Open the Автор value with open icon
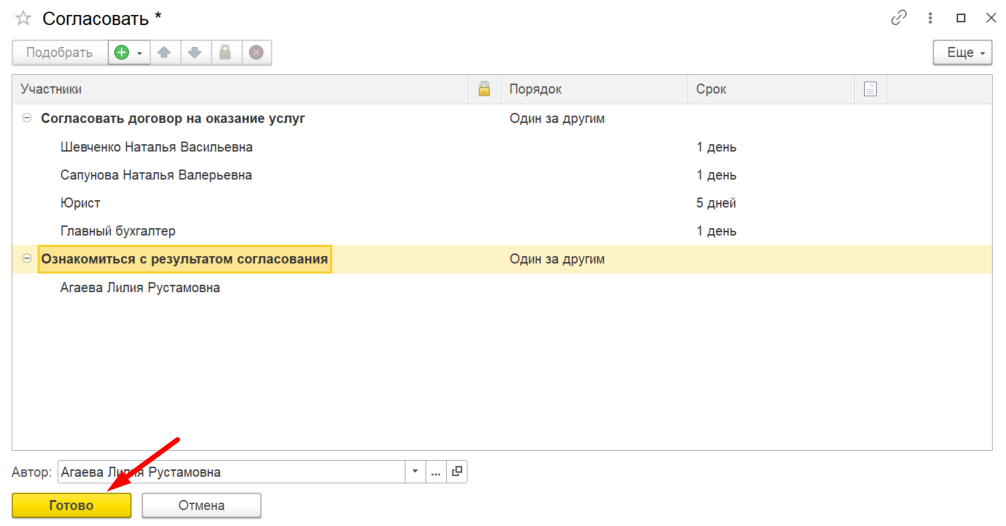This screenshot has width=1006, height=526. click(457, 472)
